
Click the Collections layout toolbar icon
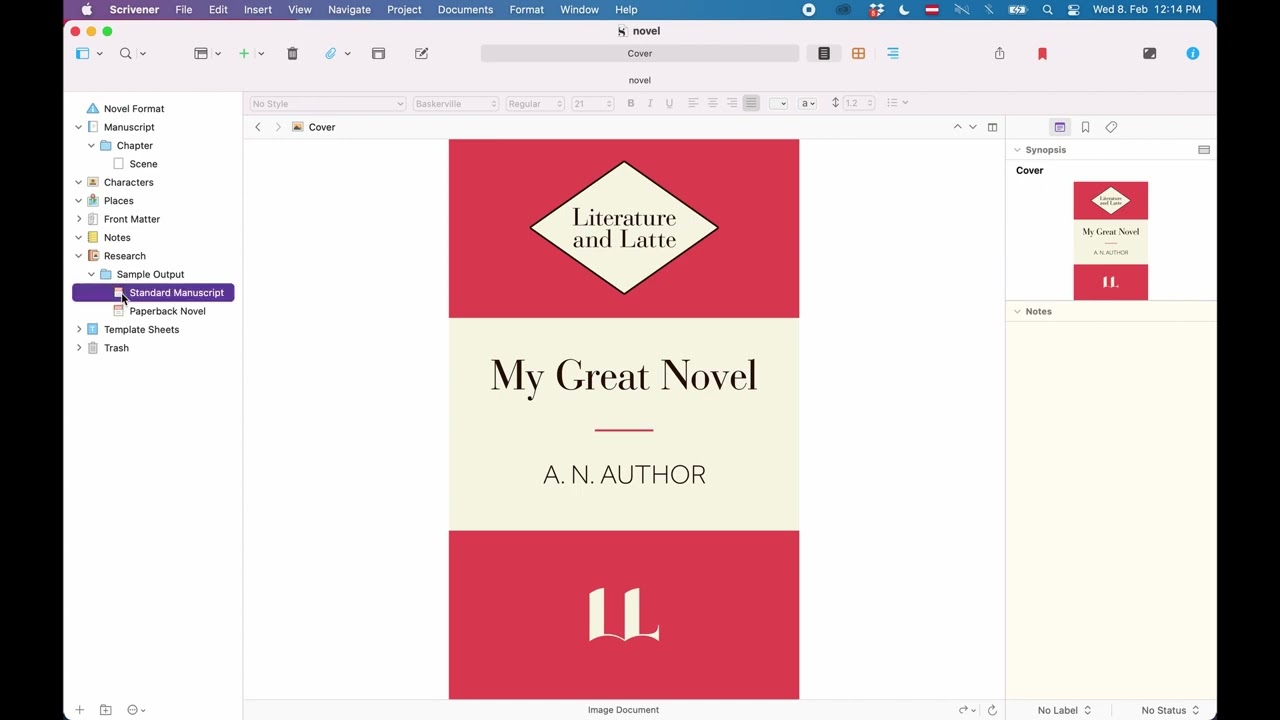coord(201,53)
